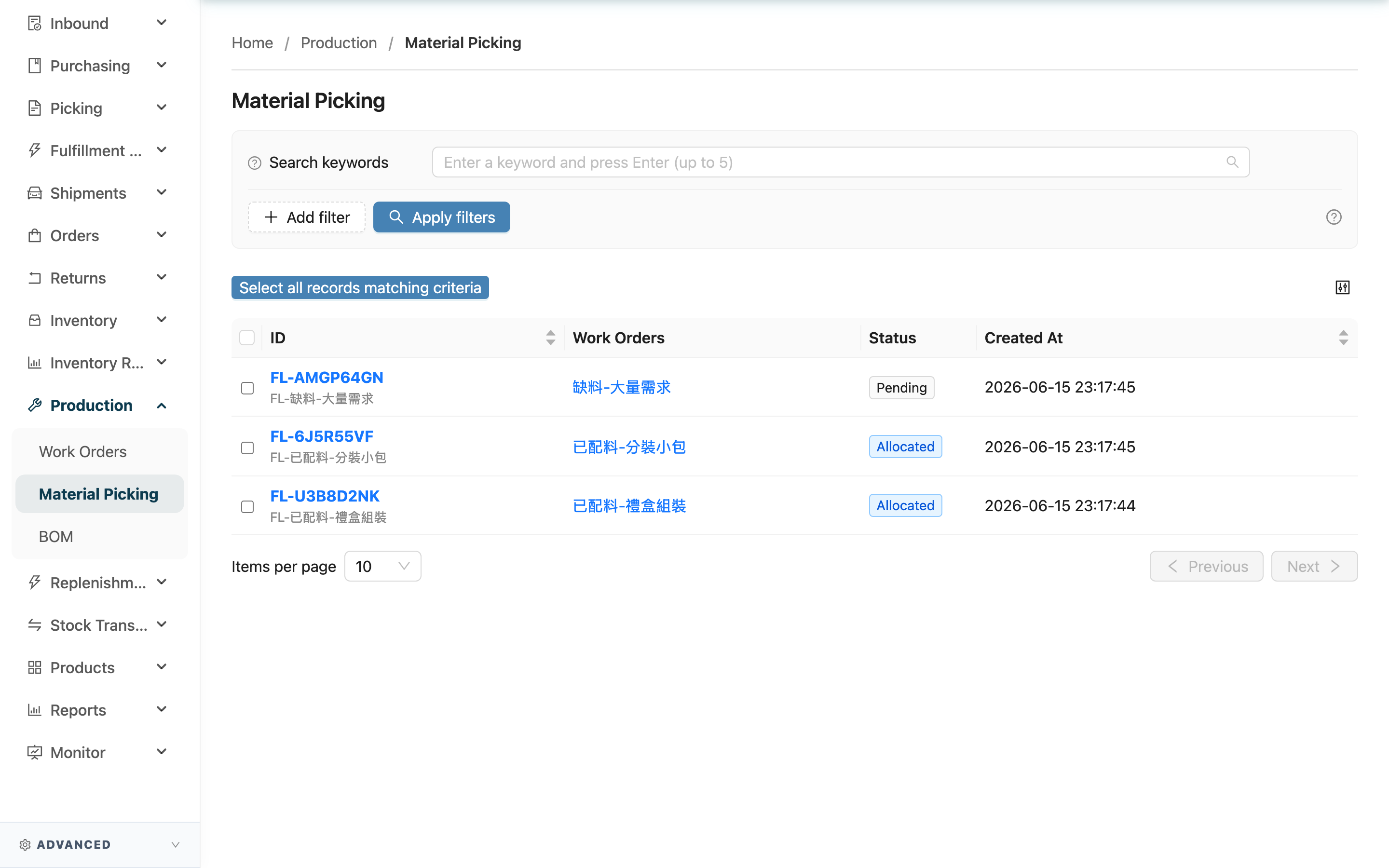Click the Returns arrow icon
Image resolution: width=1389 pixels, height=868 pixels.
click(34, 278)
